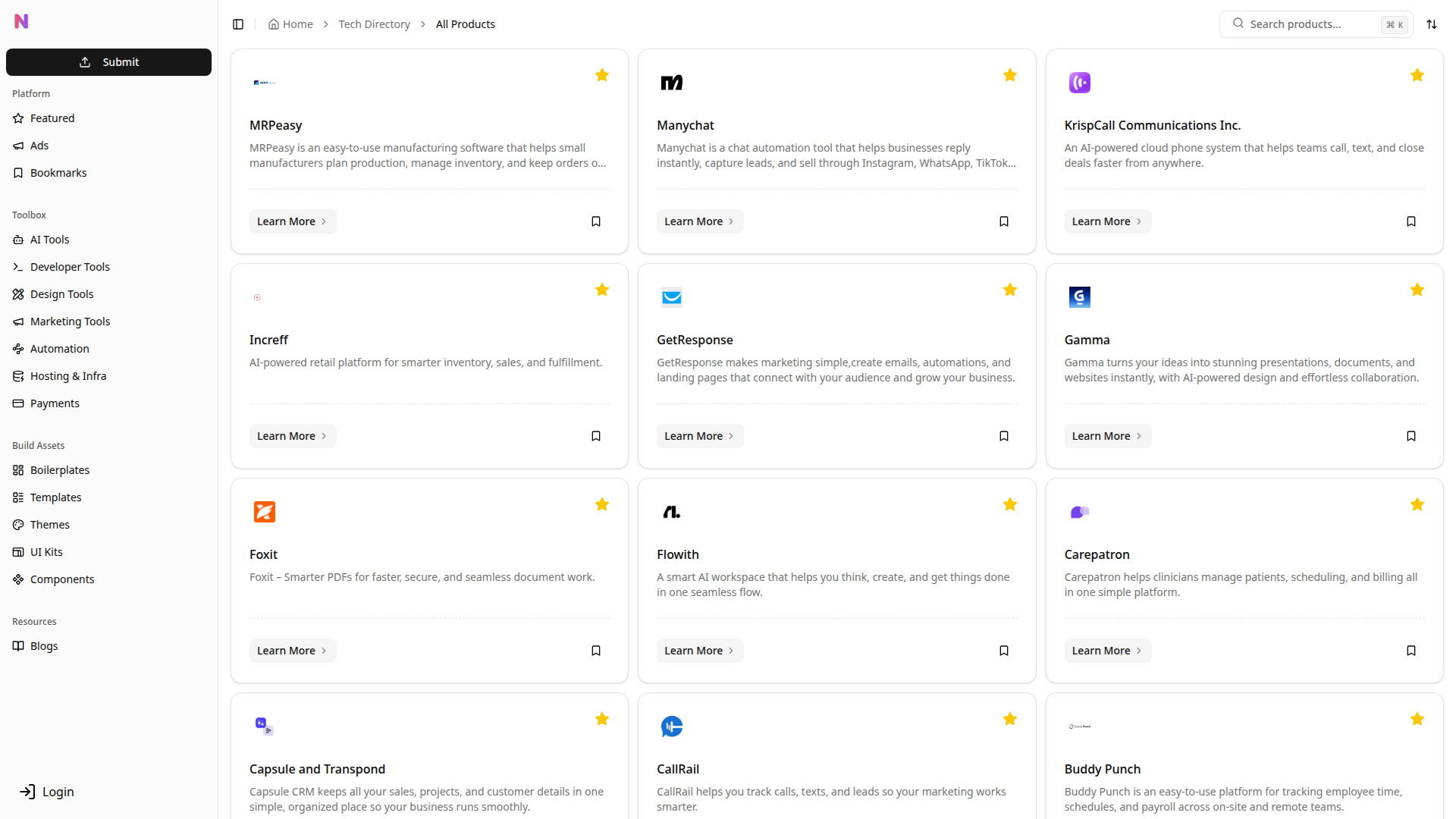Star the KrispCall Communications card
Viewport: 1456px width, 819px height.
point(1417,75)
